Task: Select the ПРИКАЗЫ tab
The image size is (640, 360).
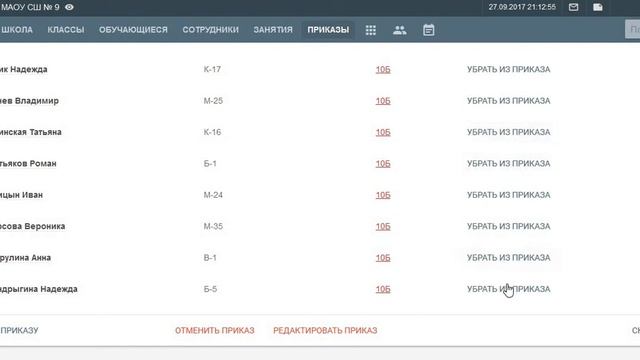Action: [x=328, y=30]
